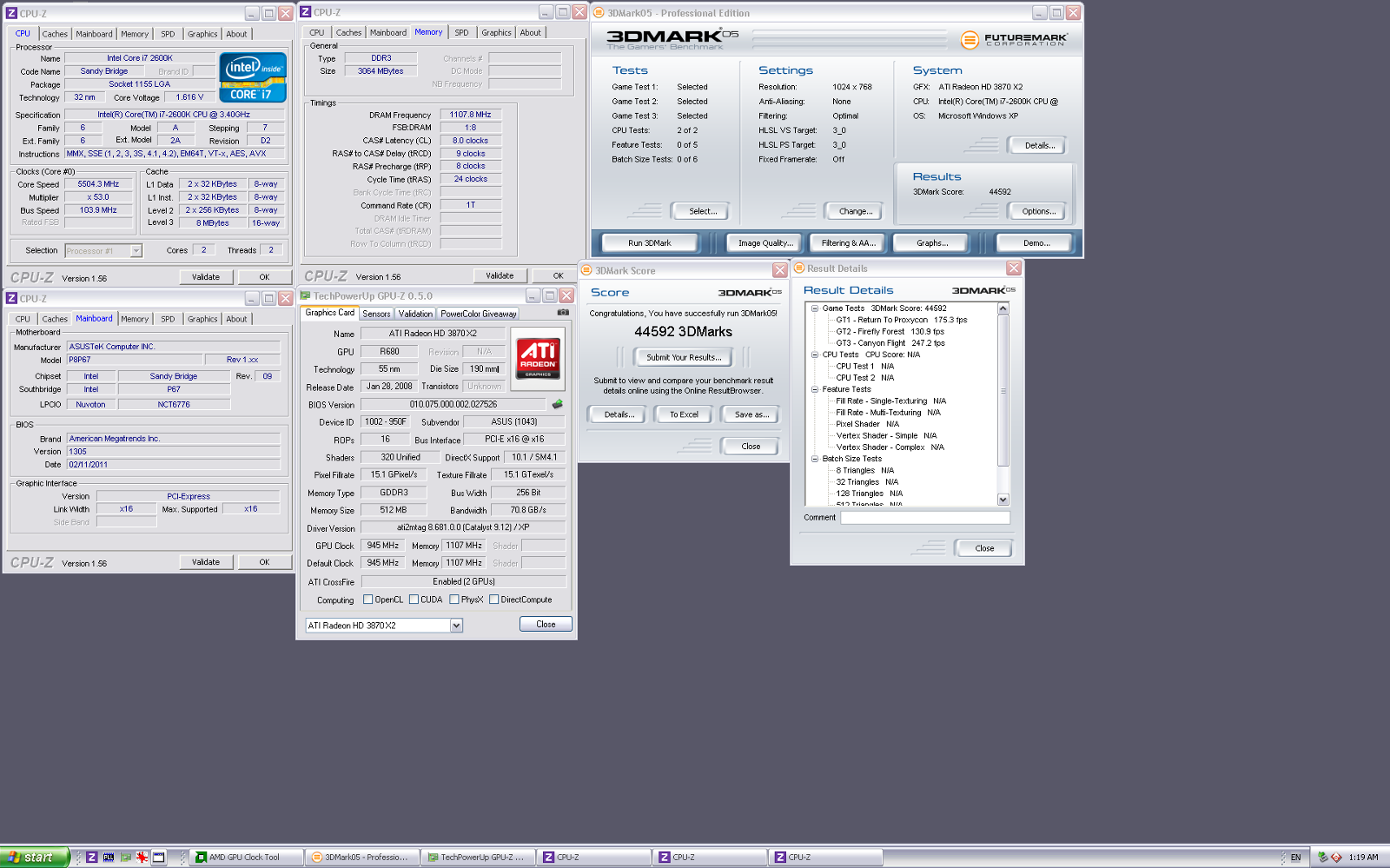
Task: Collapse the CPU Tests tree node
Action: (x=814, y=354)
